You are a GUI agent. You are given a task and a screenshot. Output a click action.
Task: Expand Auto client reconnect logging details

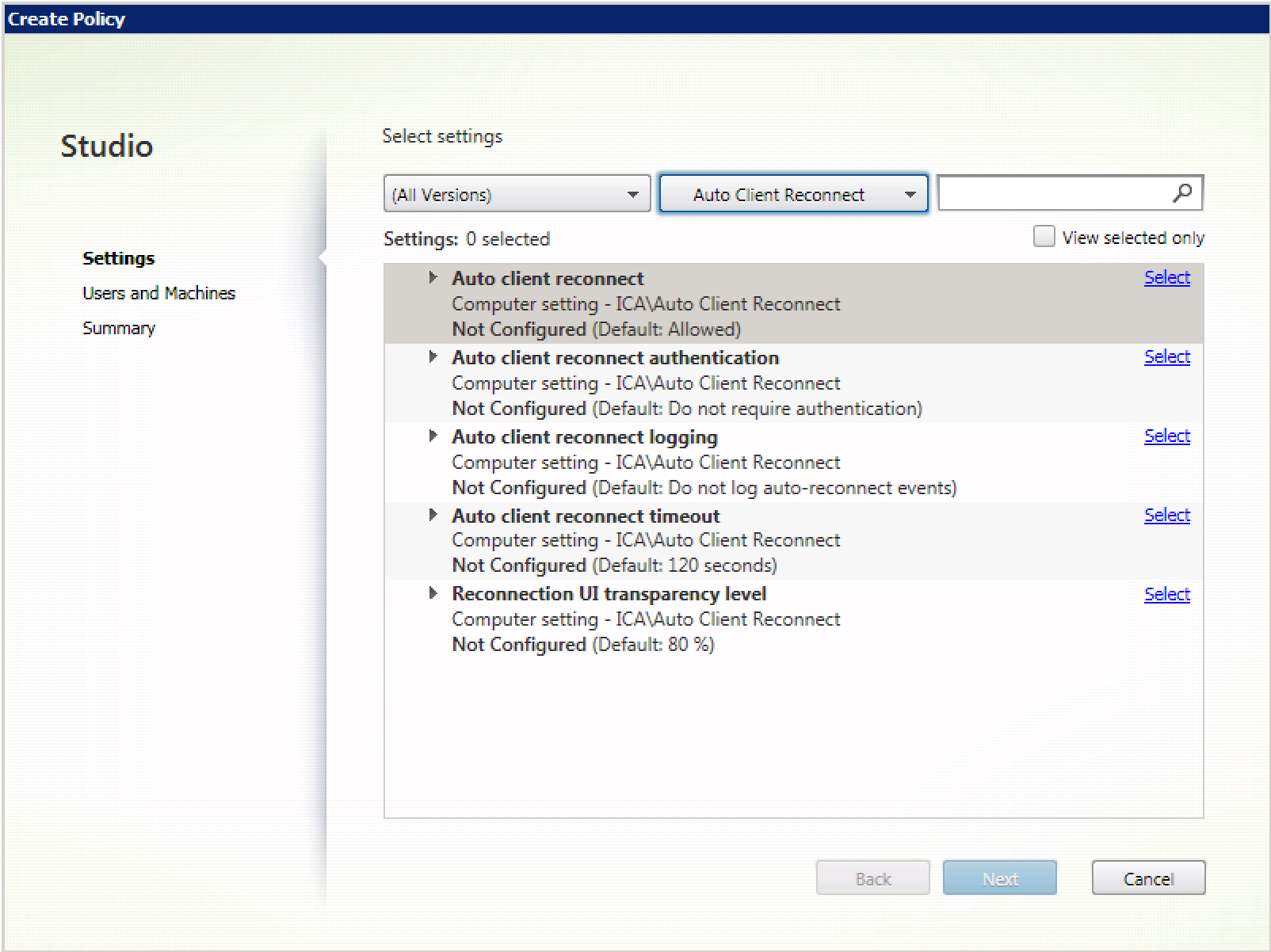[x=433, y=436]
